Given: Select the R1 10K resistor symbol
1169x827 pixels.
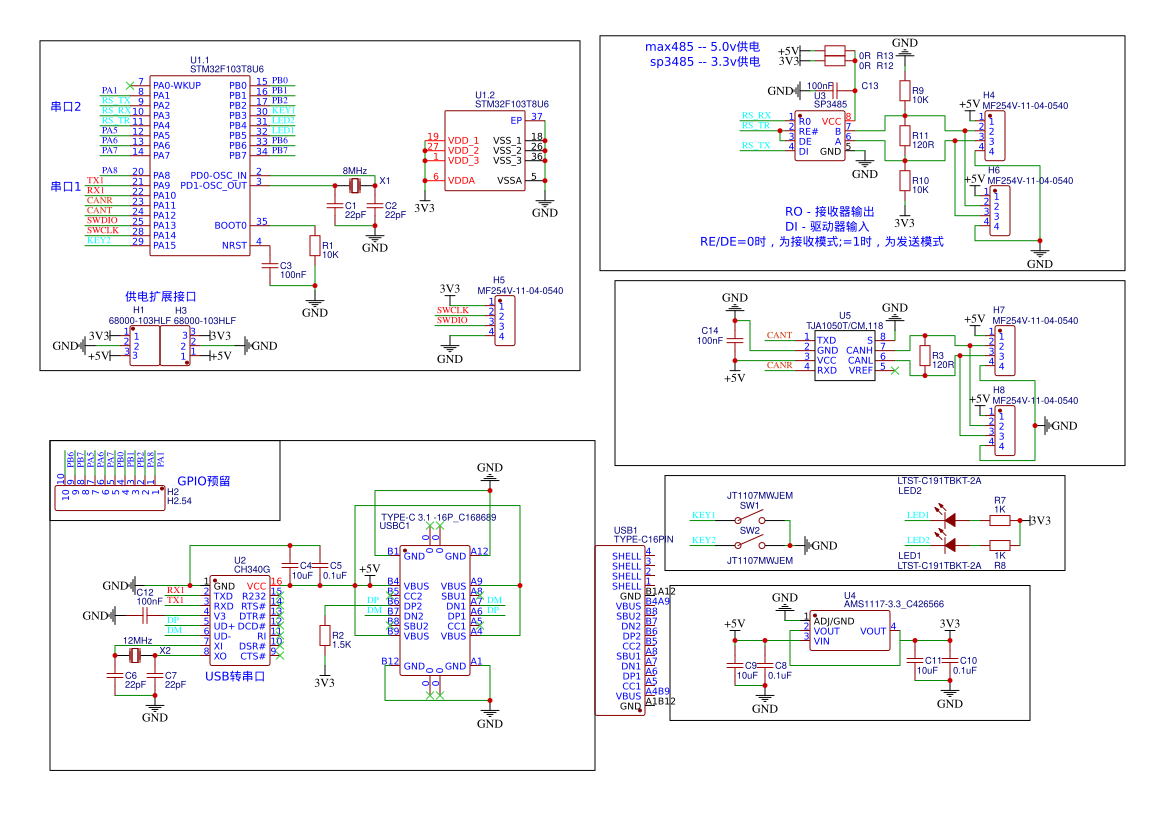Looking at the screenshot, I should coord(315,246).
